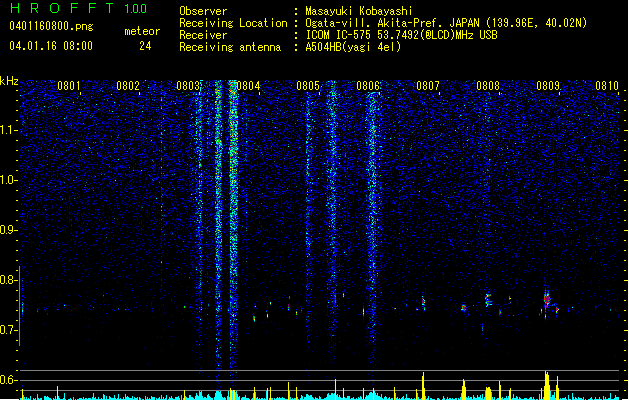Click the 0.6 kHz axis label
629x400 pixels.
pos(9,380)
